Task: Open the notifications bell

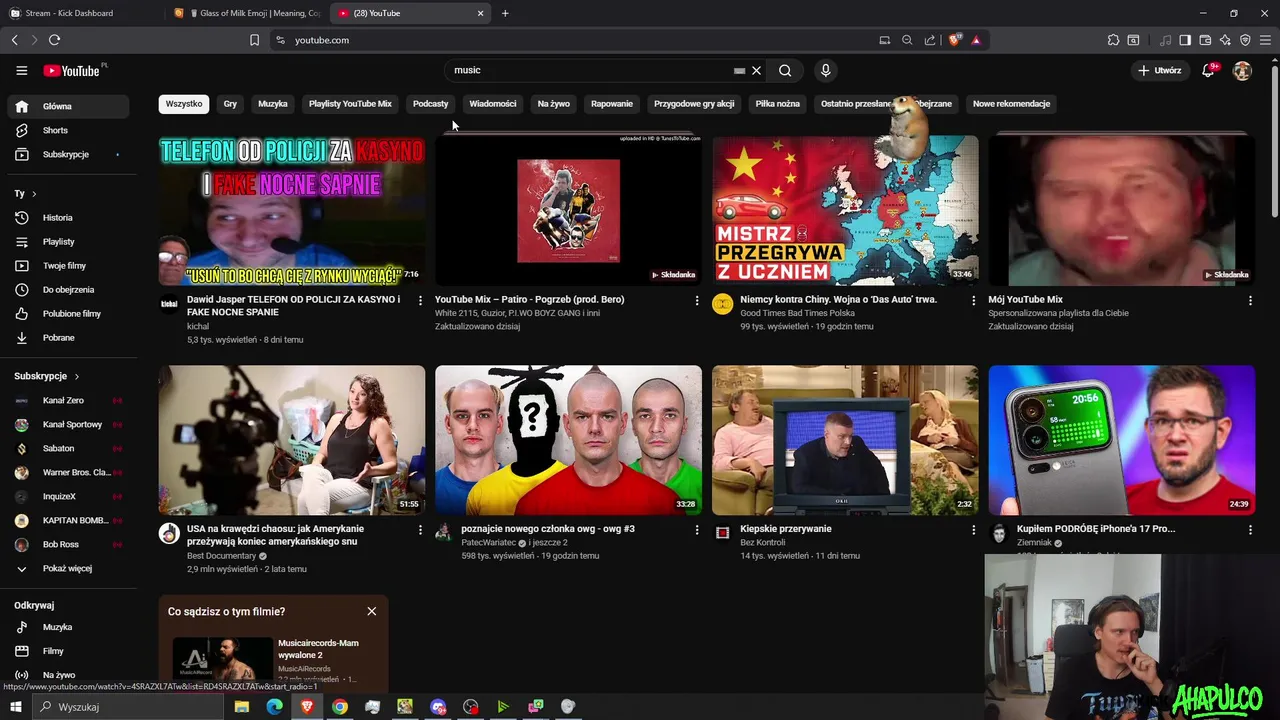Action: 1208,70
